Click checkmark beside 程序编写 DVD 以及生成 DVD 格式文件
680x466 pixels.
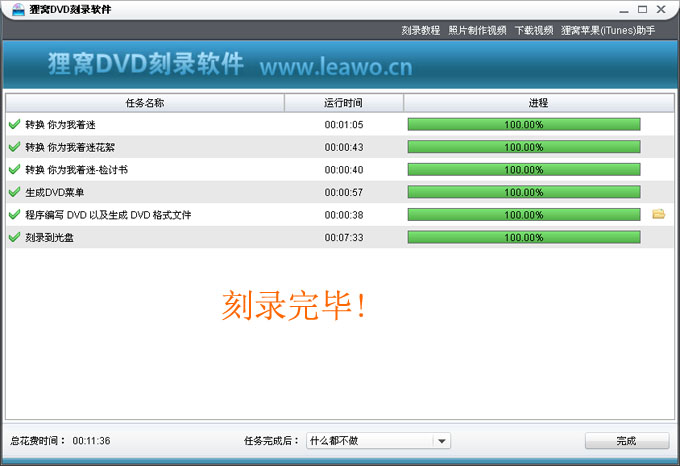click(14, 215)
